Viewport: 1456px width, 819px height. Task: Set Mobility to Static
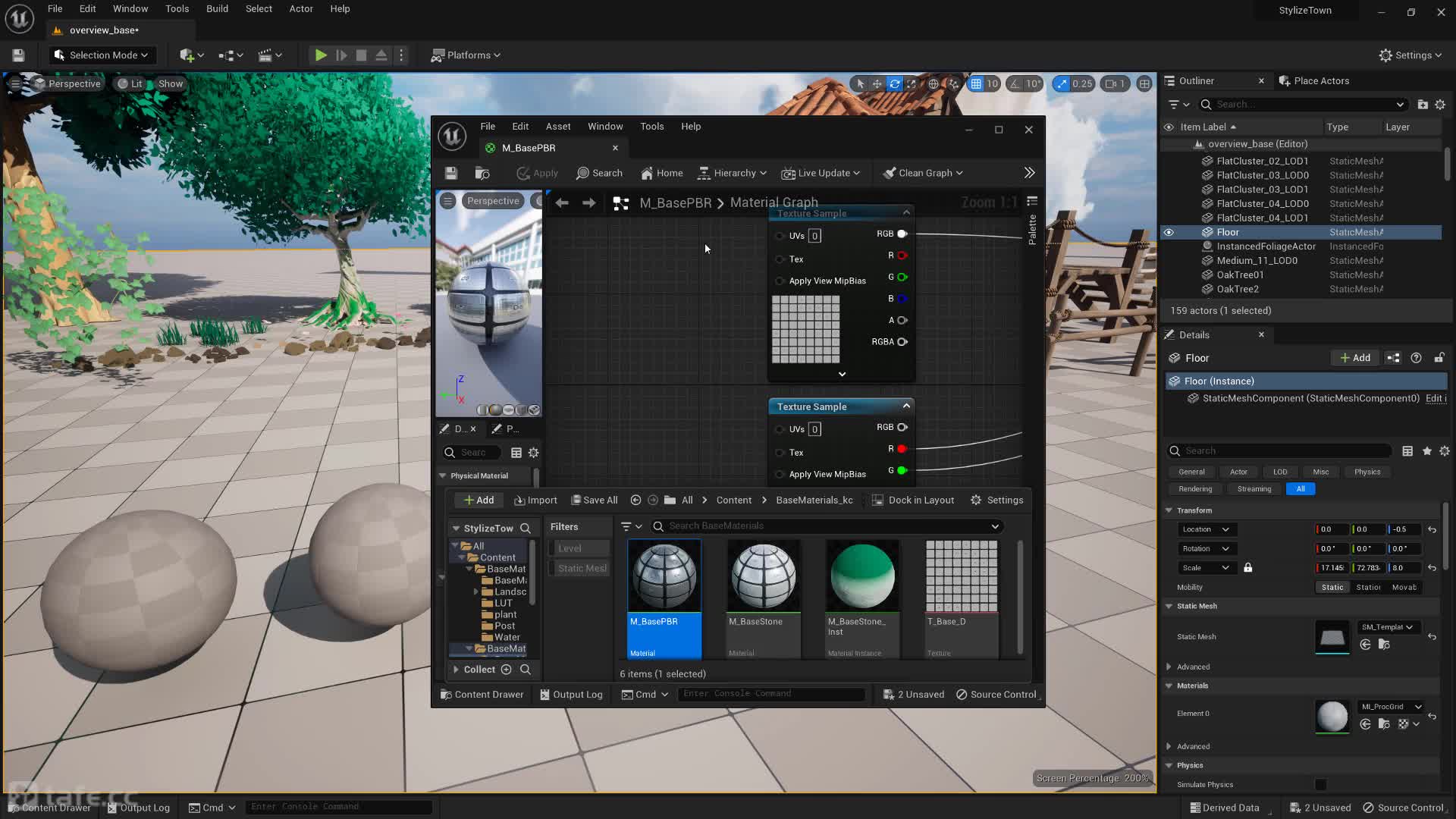pyautogui.click(x=1332, y=588)
